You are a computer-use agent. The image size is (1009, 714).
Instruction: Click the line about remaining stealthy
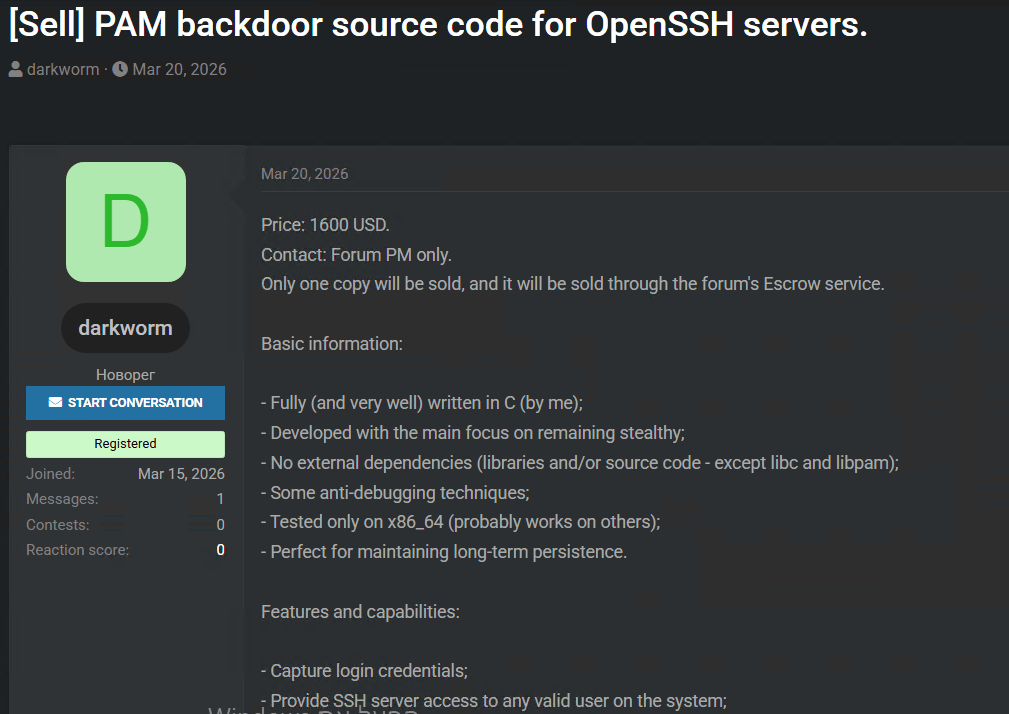(x=473, y=432)
